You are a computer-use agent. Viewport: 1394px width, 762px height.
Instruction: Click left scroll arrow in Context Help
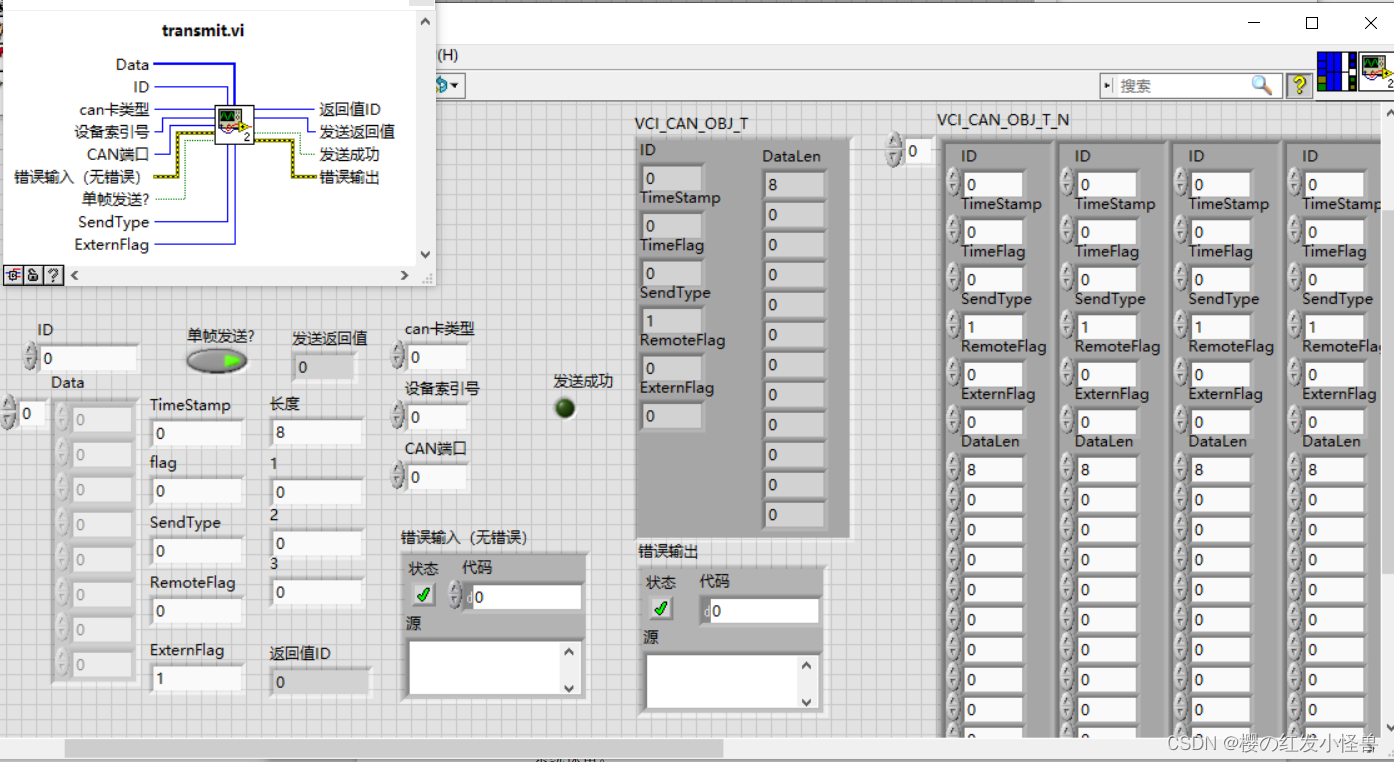coord(74,275)
